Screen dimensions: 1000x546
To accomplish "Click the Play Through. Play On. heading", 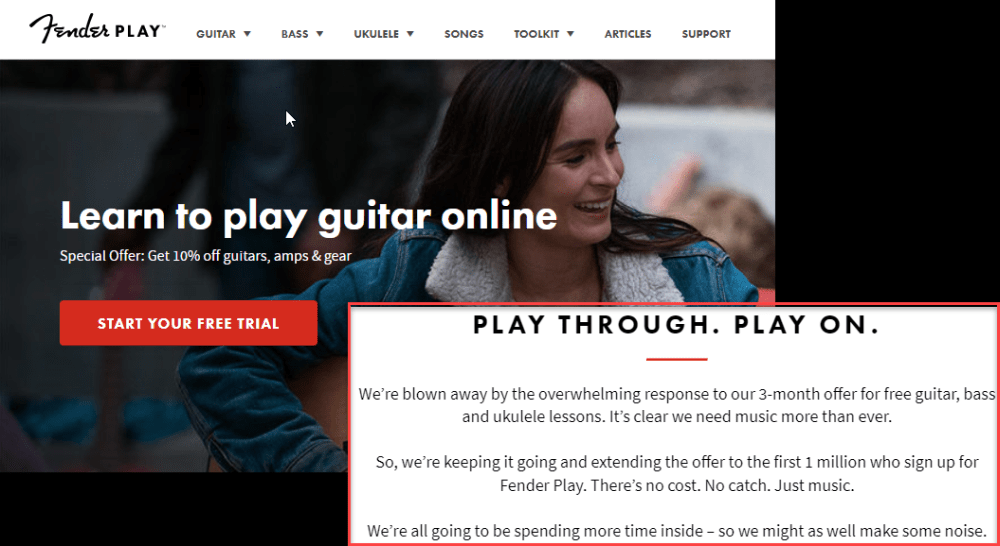I will click(x=676, y=325).
